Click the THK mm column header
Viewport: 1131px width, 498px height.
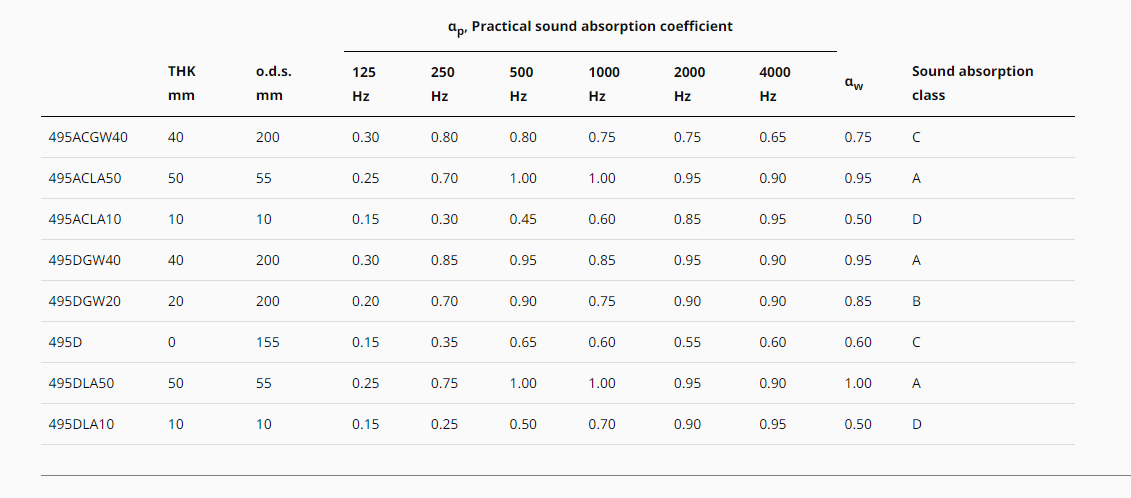click(182, 84)
